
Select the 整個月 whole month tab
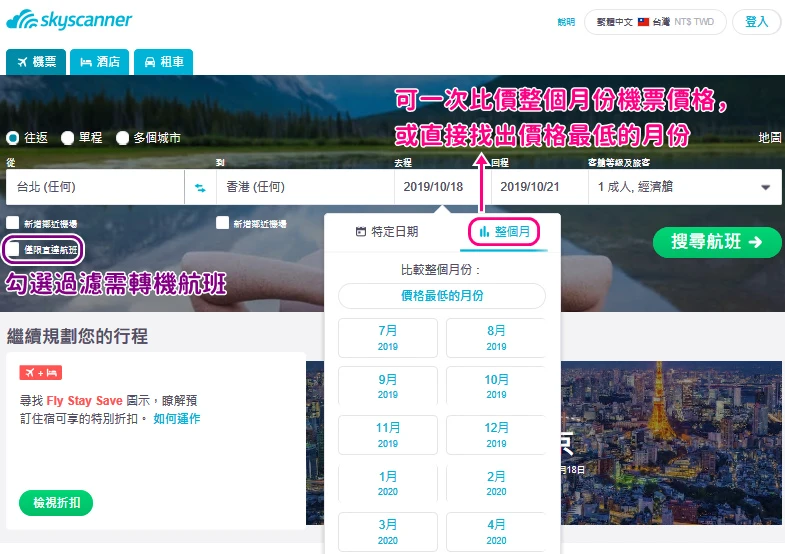505,232
